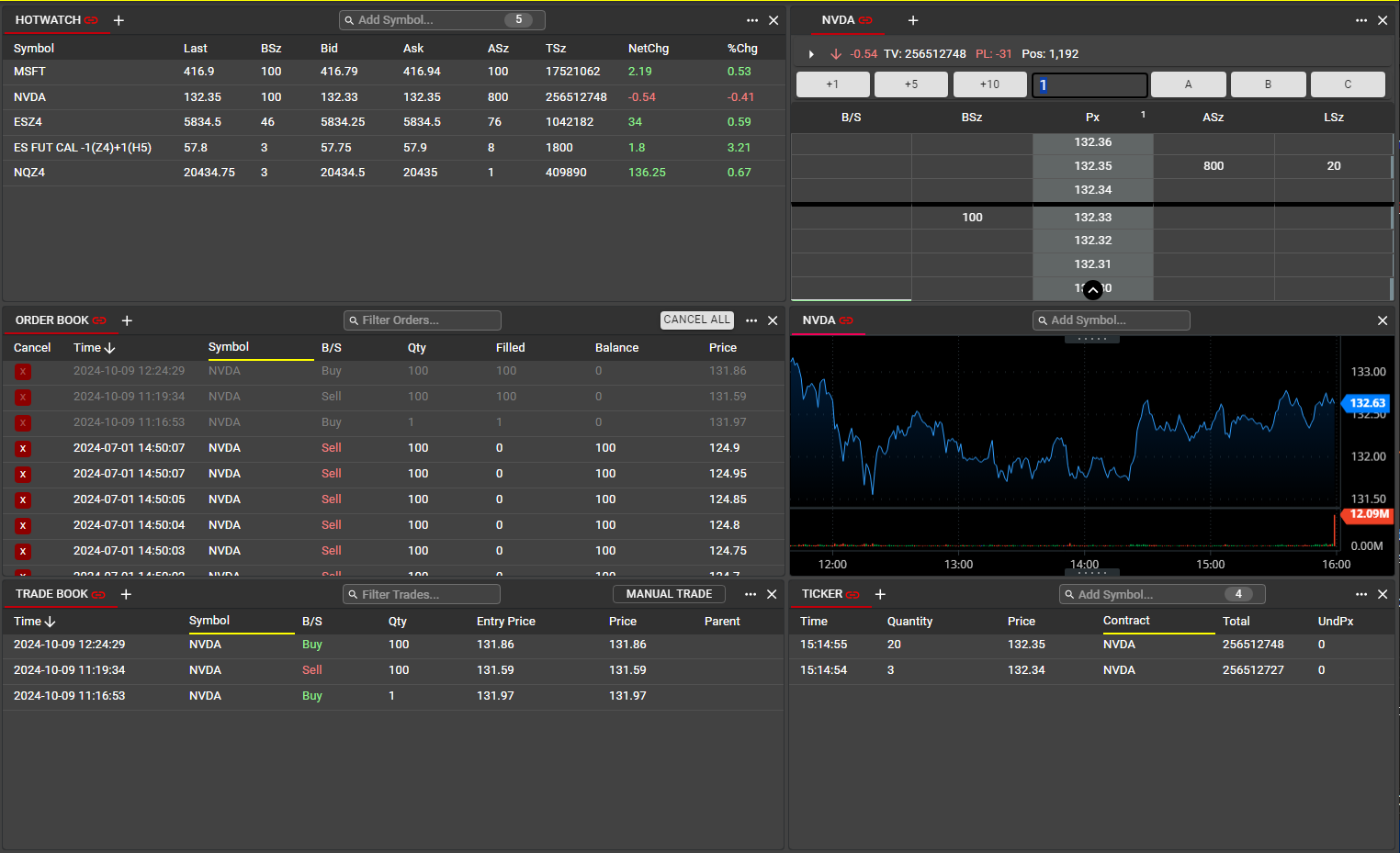1400x853 pixels.
Task: Click the MANUAL TRADE button
Action: tap(669, 594)
